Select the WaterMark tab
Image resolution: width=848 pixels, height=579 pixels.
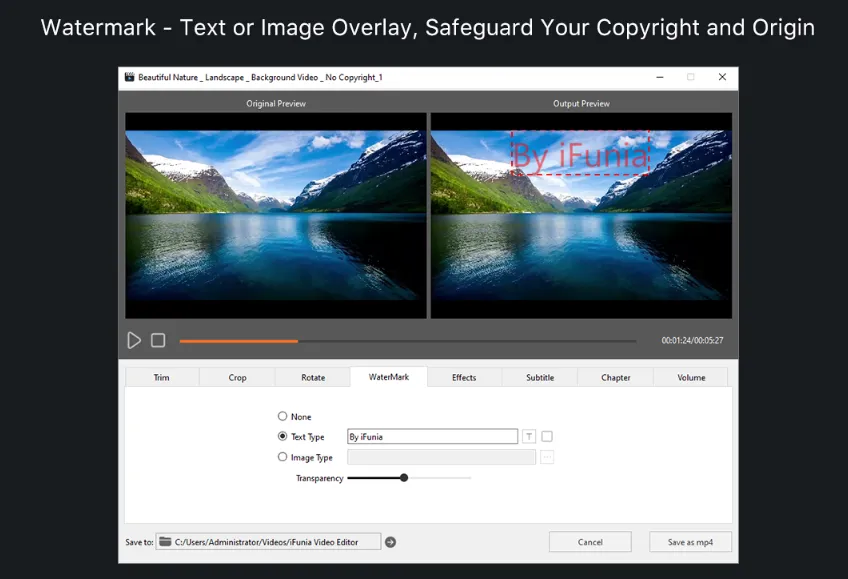pos(389,377)
